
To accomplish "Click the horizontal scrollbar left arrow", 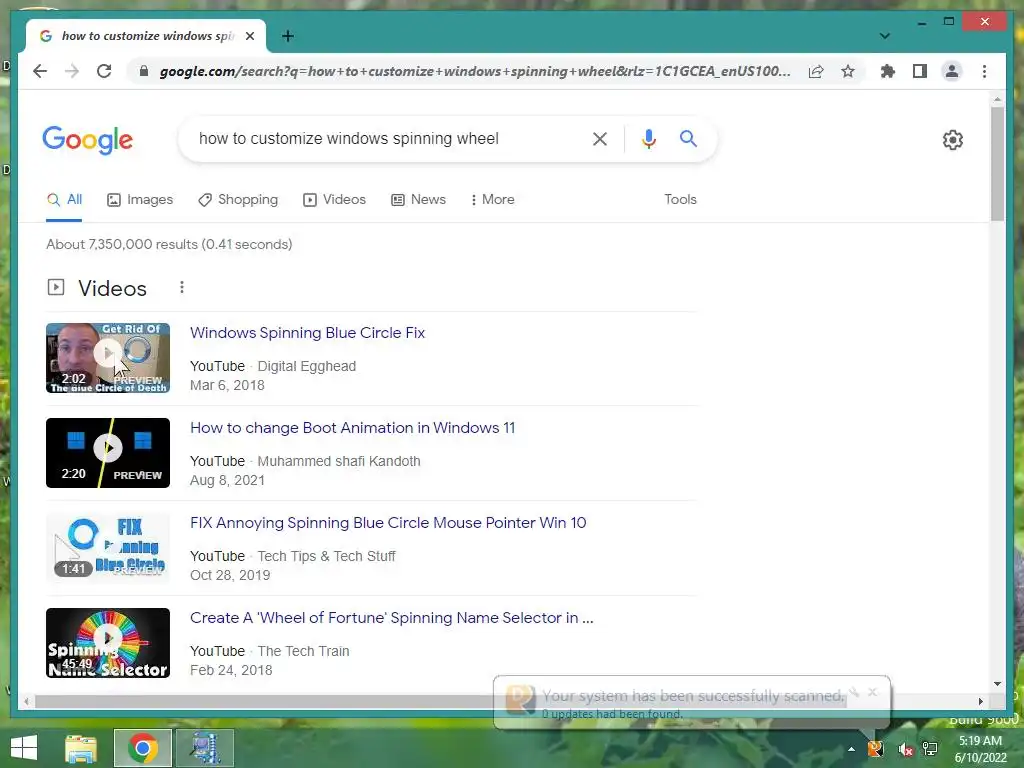I will click(26, 701).
